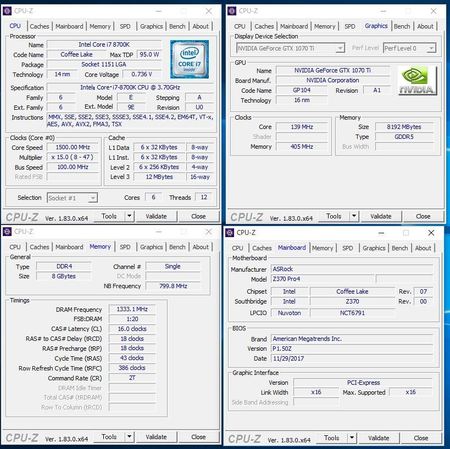
Task: Select the Graphics tab in the Mainboard window
Action: (x=374, y=248)
